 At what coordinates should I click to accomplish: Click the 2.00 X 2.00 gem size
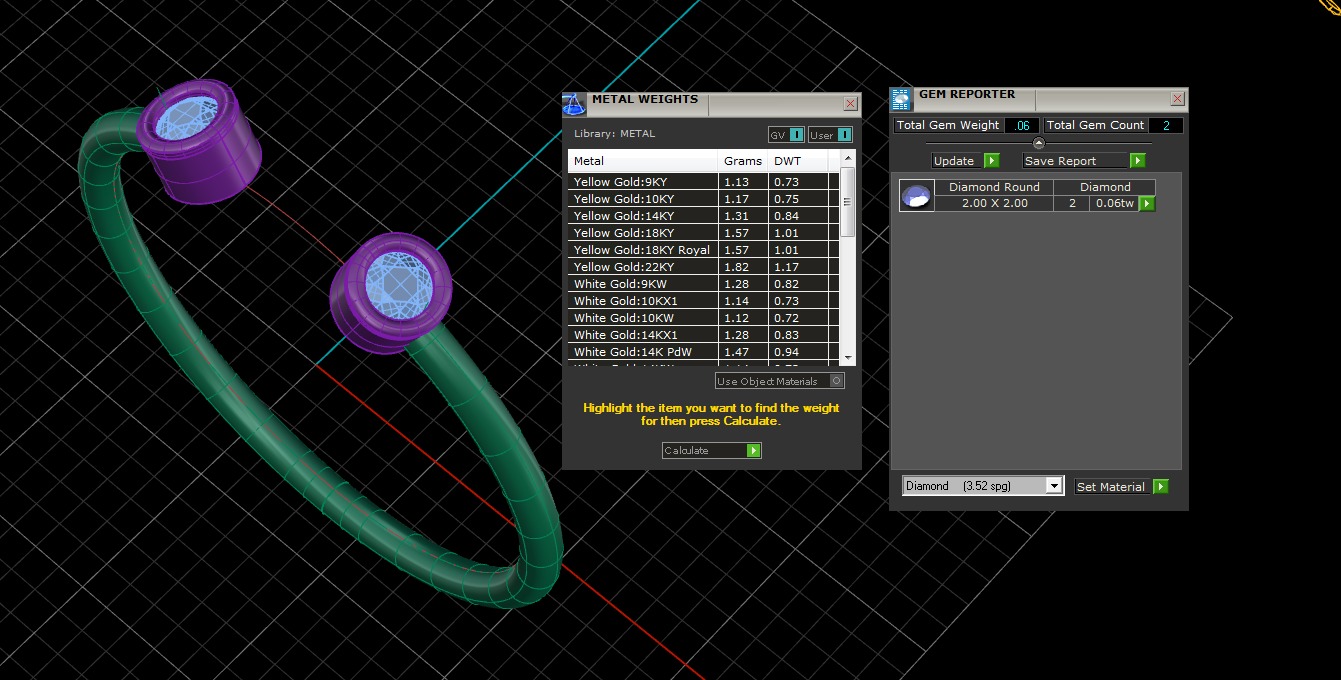(x=994, y=203)
